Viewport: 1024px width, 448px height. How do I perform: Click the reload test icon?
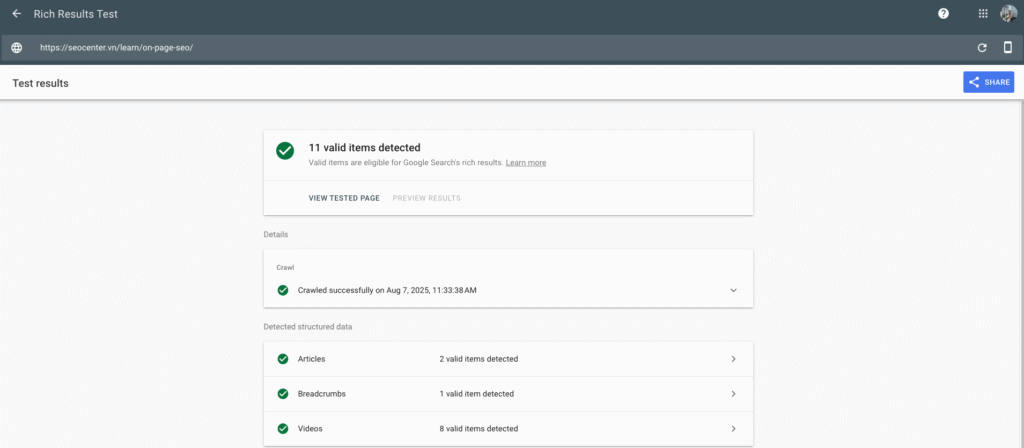point(982,47)
